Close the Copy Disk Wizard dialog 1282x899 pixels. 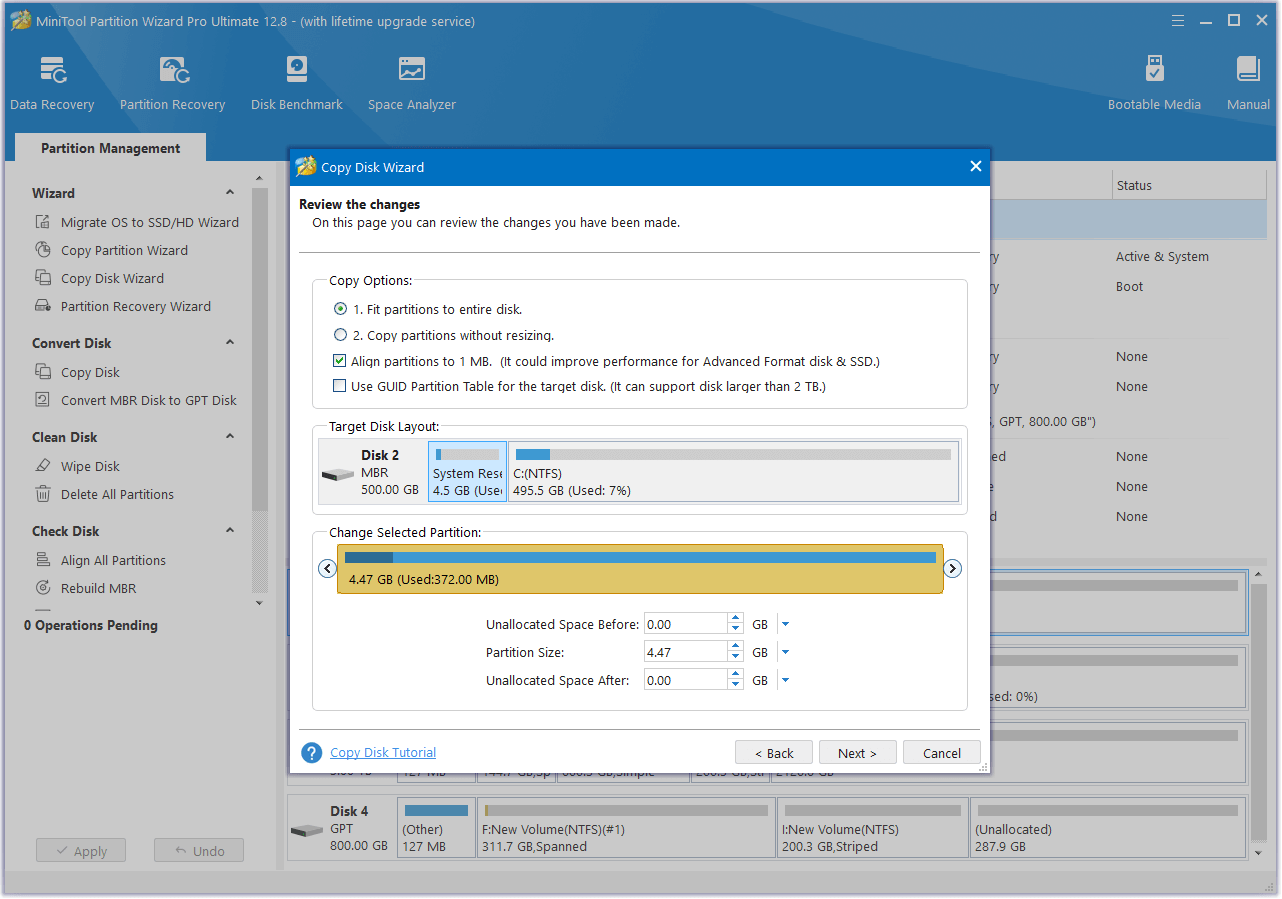tap(975, 167)
